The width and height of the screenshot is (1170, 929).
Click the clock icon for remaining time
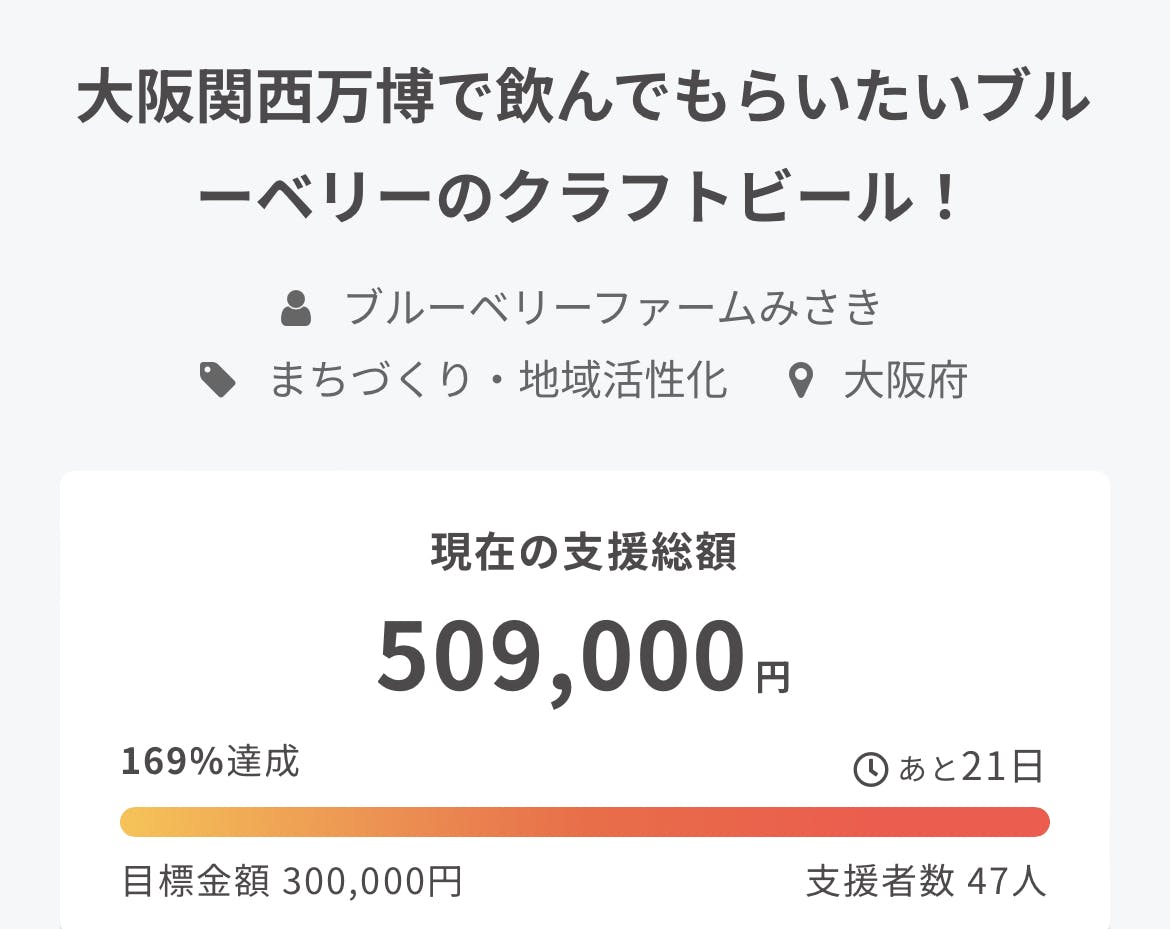pos(870,769)
